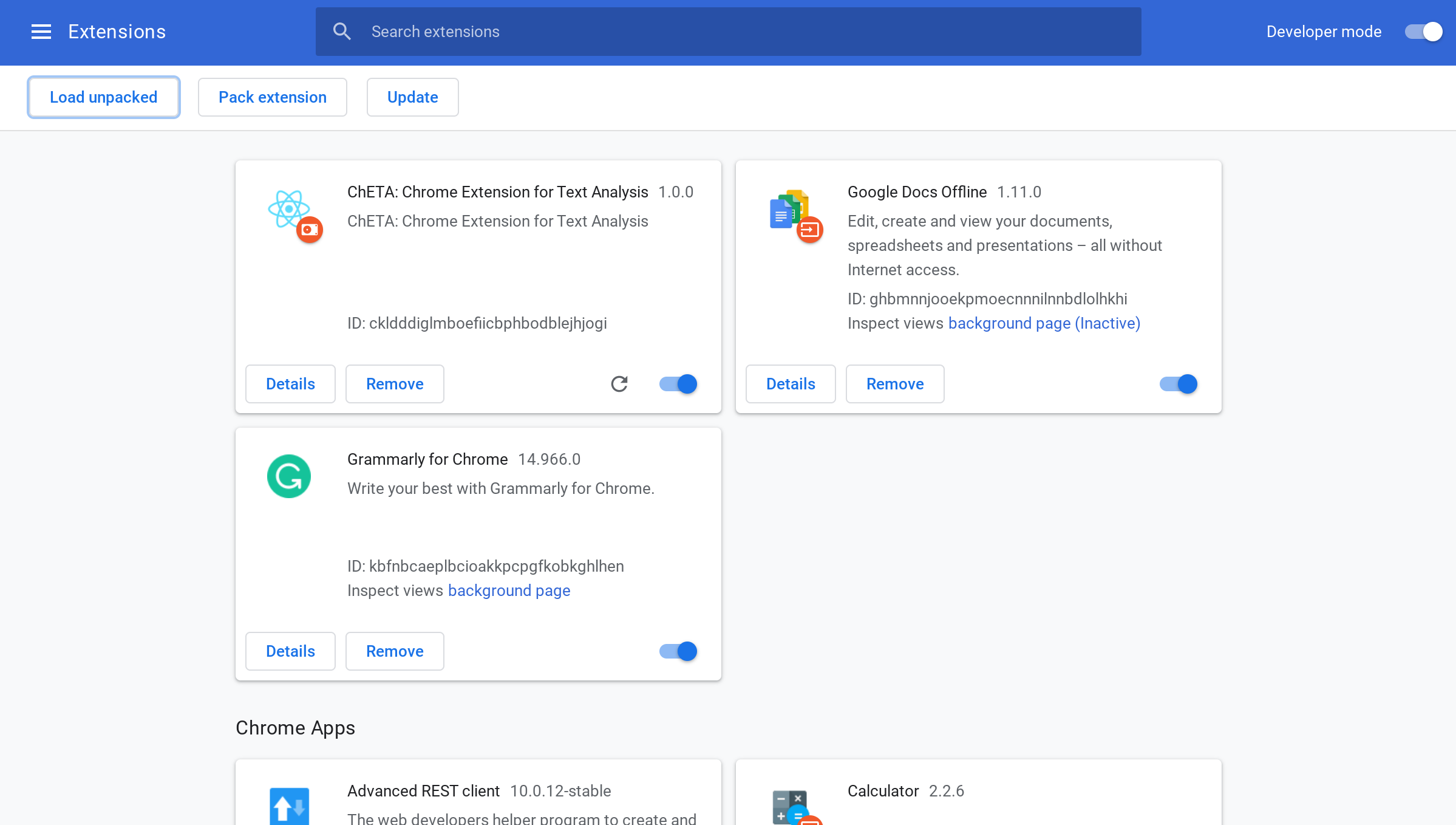Disable Google Docs Offline toggle
Screen dimensions: 1456x825
click(1179, 384)
